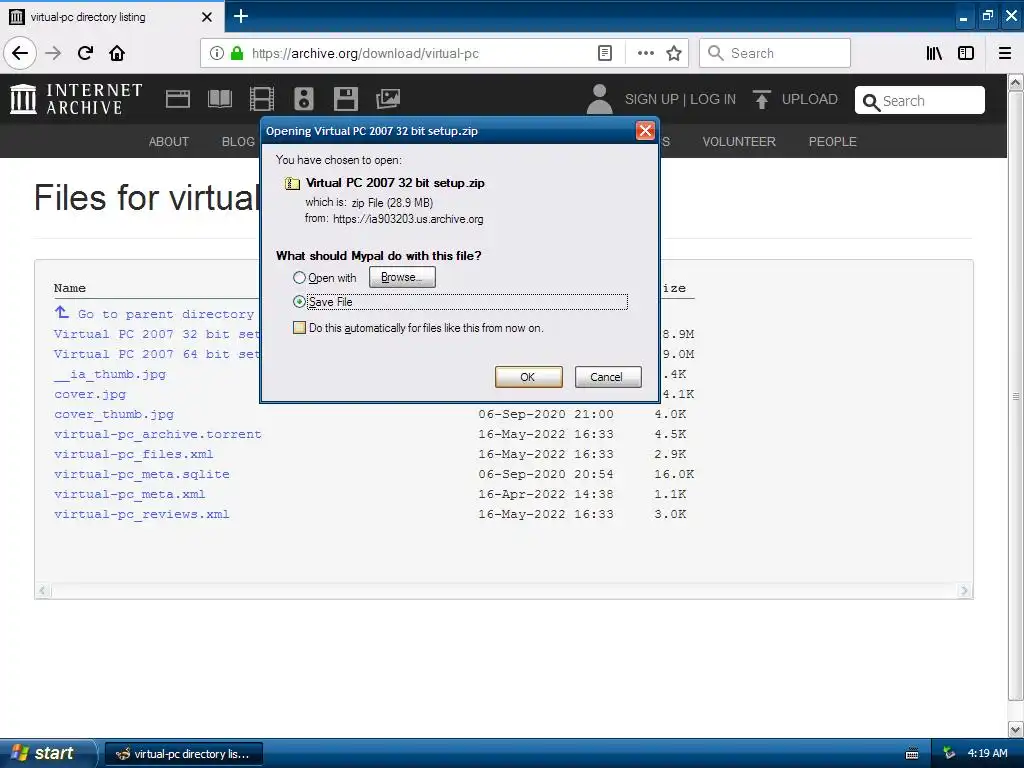Enable Do this automatically checkbox
Image resolution: width=1024 pixels, height=768 pixels.
click(299, 328)
